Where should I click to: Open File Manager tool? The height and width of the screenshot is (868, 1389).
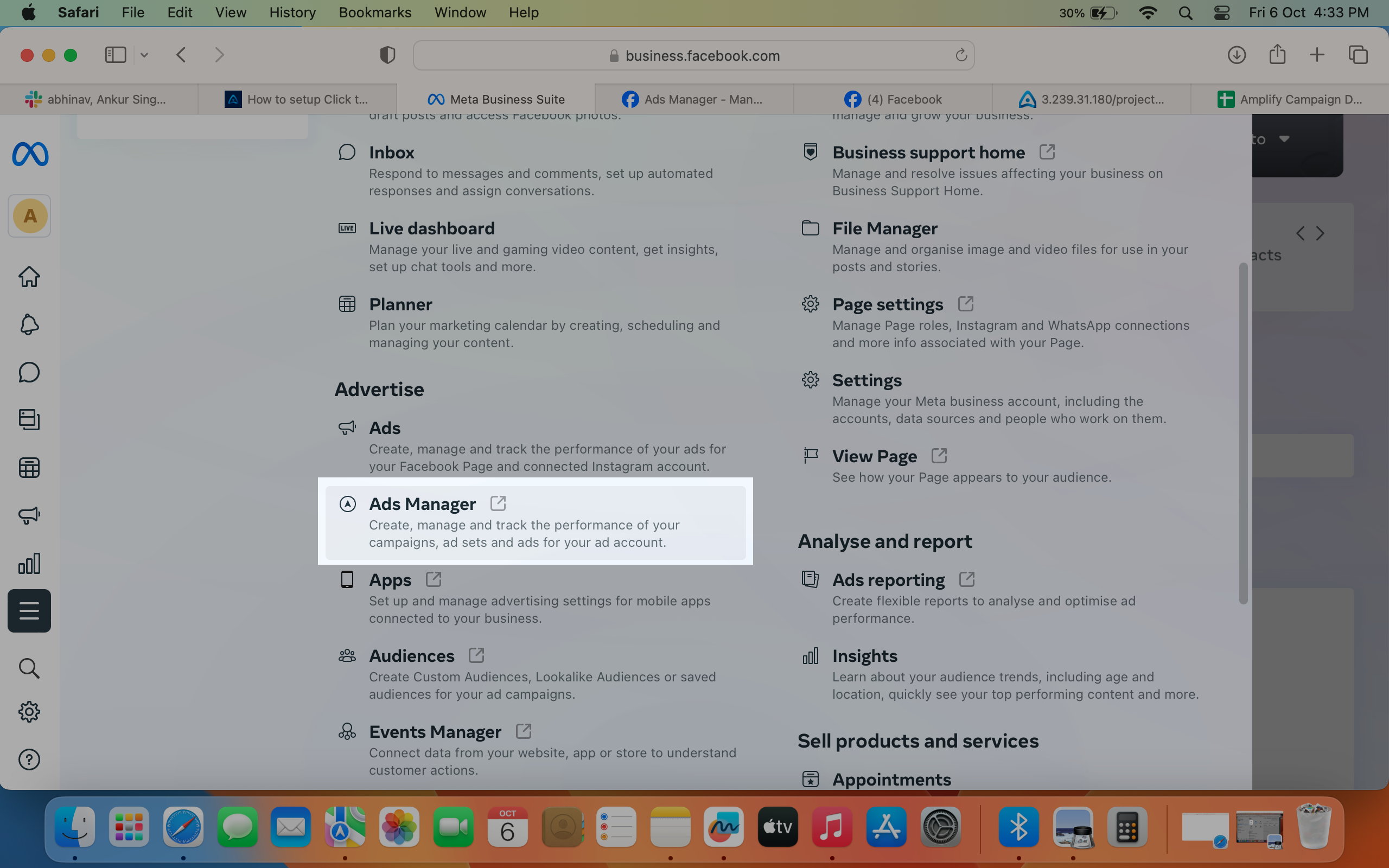[999, 247]
